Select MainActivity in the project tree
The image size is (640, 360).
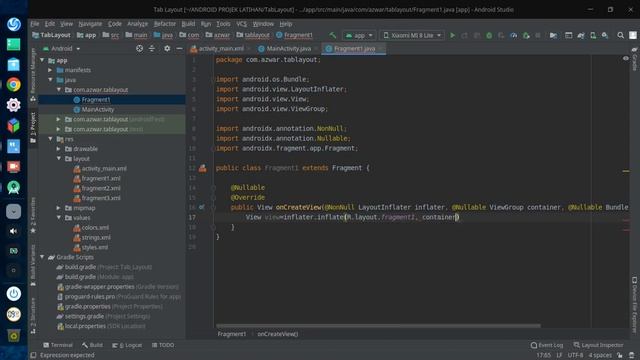[98, 110]
